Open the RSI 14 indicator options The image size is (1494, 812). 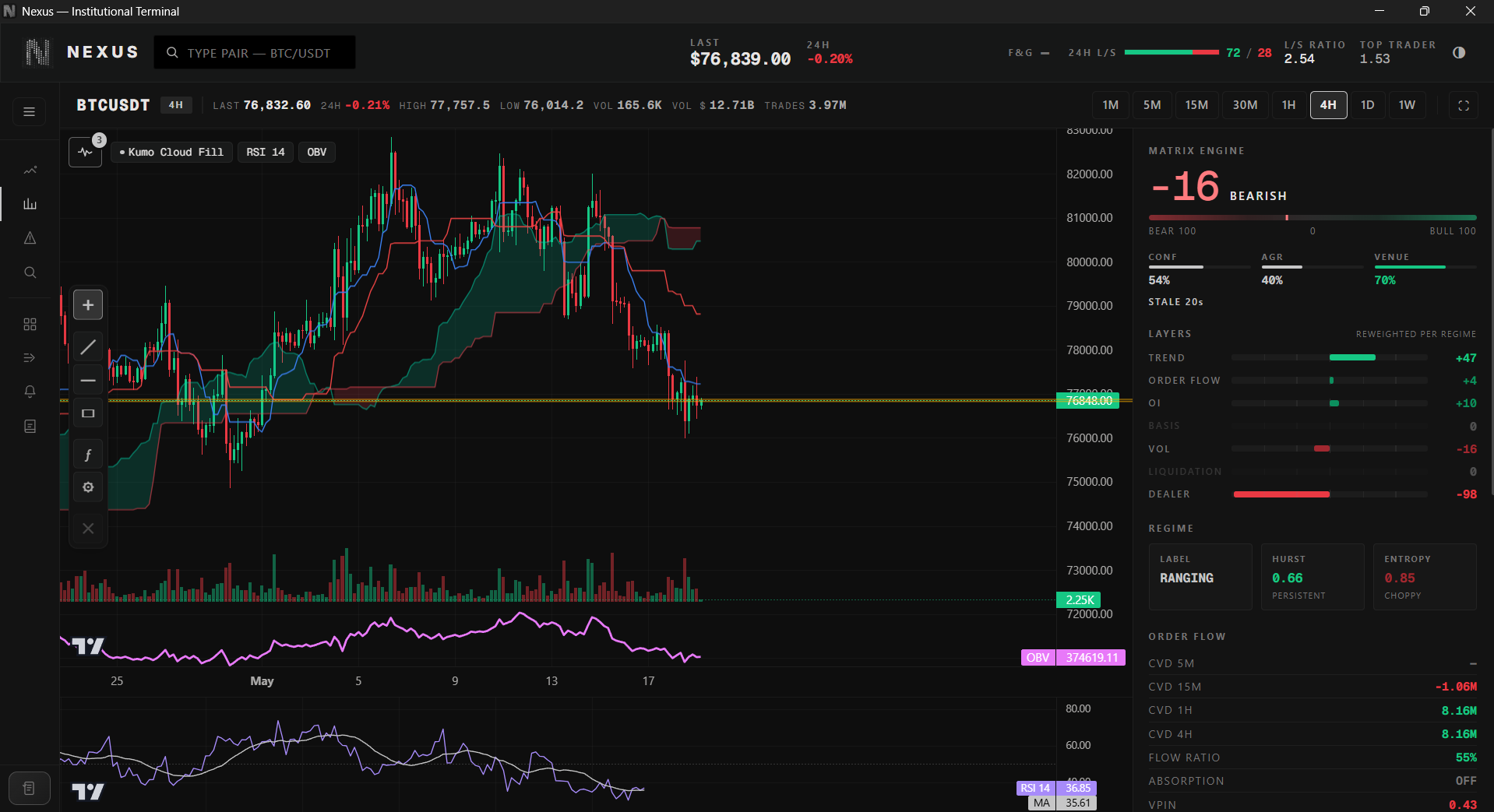click(x=266, y=152)
